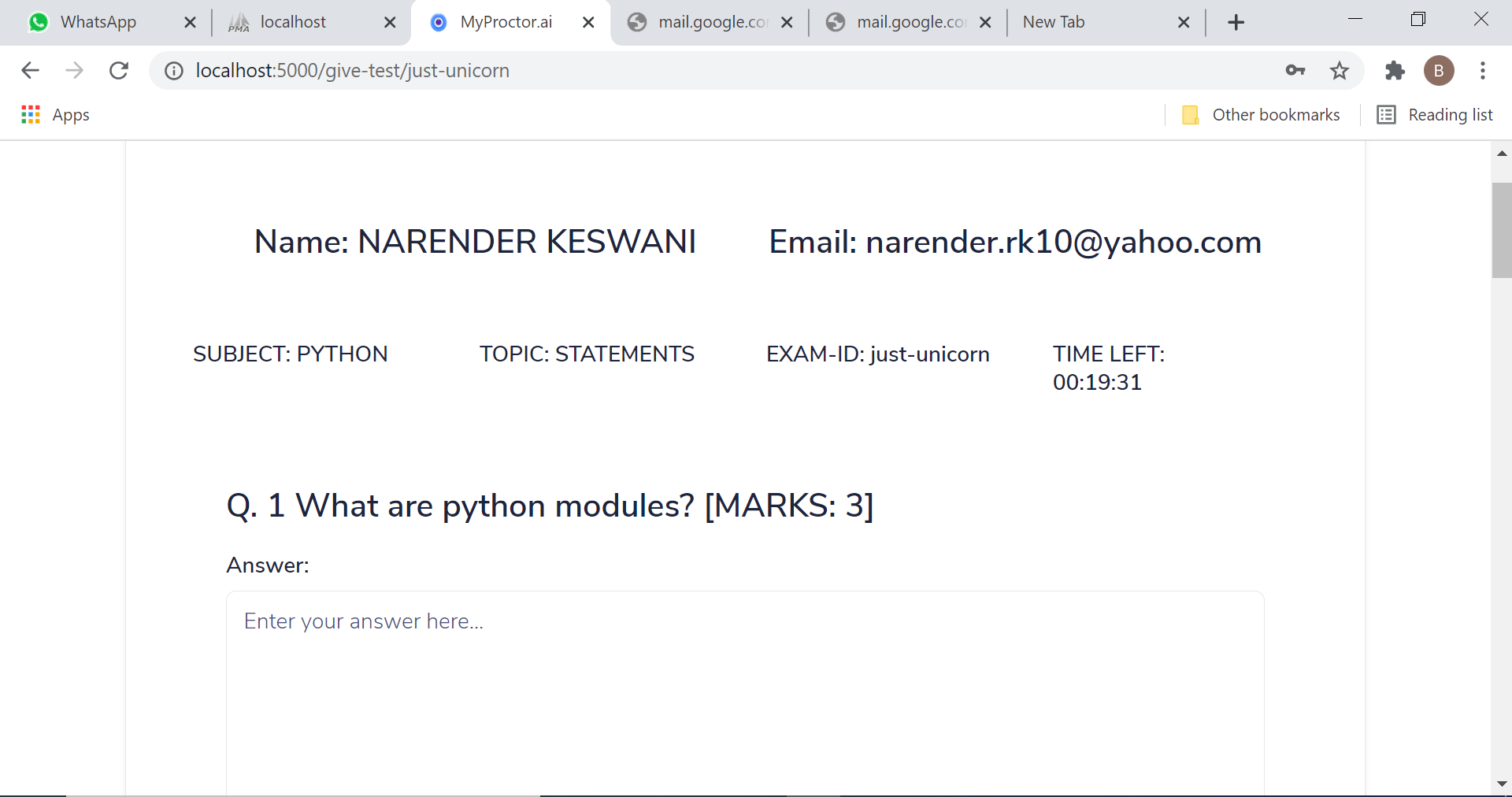Reload the current page

[x=119, y=71]
